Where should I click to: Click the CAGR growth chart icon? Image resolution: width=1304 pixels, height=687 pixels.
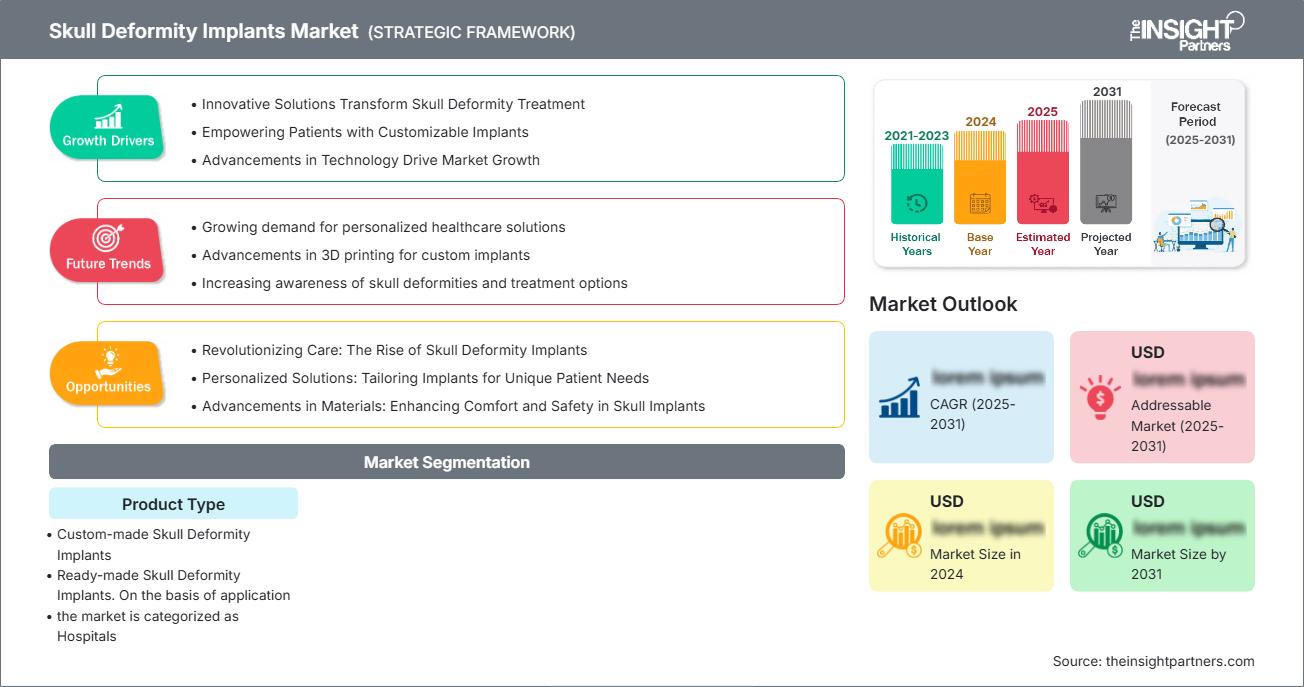click(x=899, y=397)
